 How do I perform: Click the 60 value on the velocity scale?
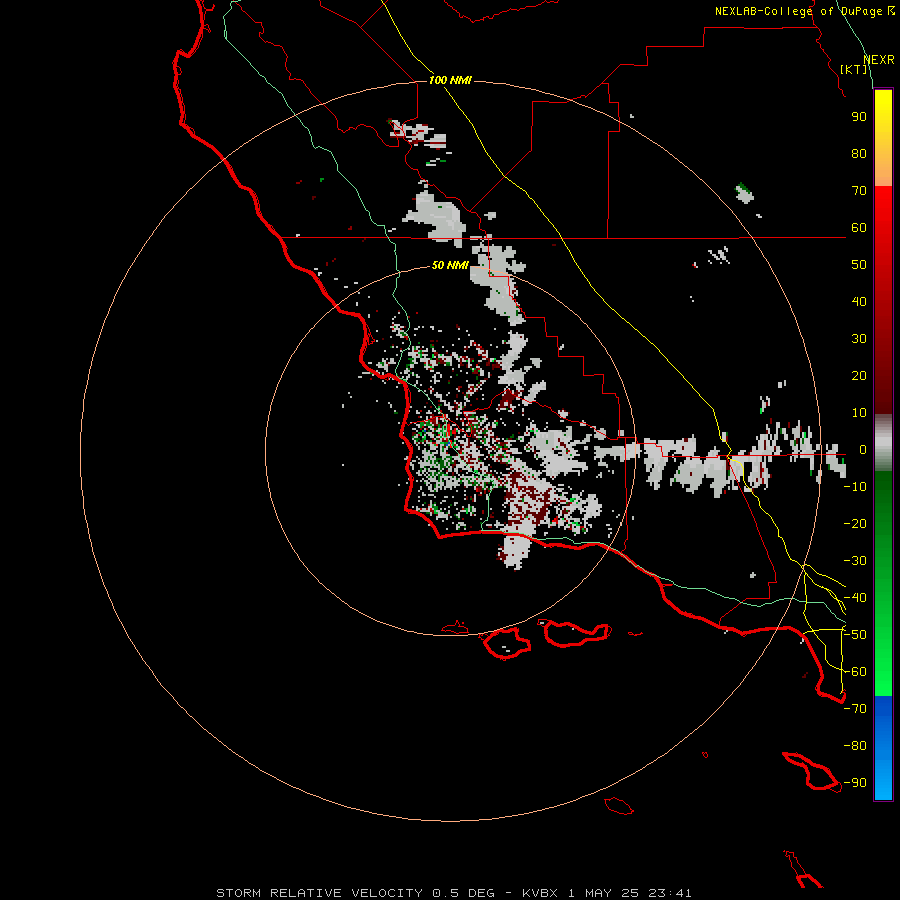pos(859,228)
